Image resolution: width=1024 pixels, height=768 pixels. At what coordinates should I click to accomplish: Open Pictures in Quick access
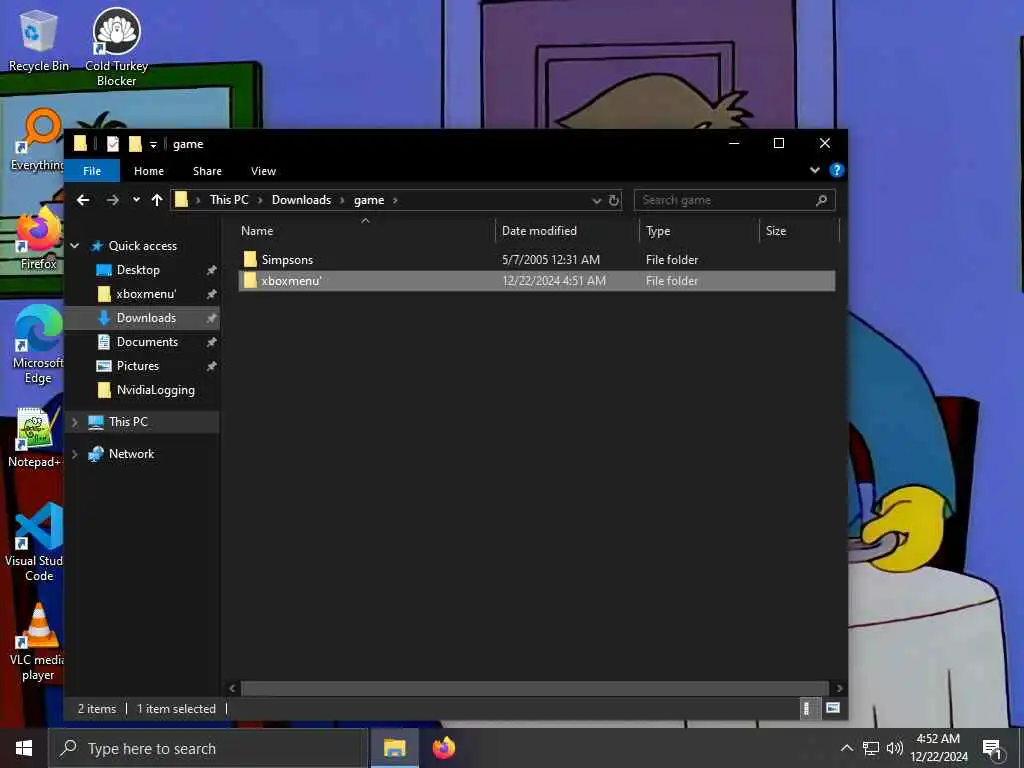(137, 366)
